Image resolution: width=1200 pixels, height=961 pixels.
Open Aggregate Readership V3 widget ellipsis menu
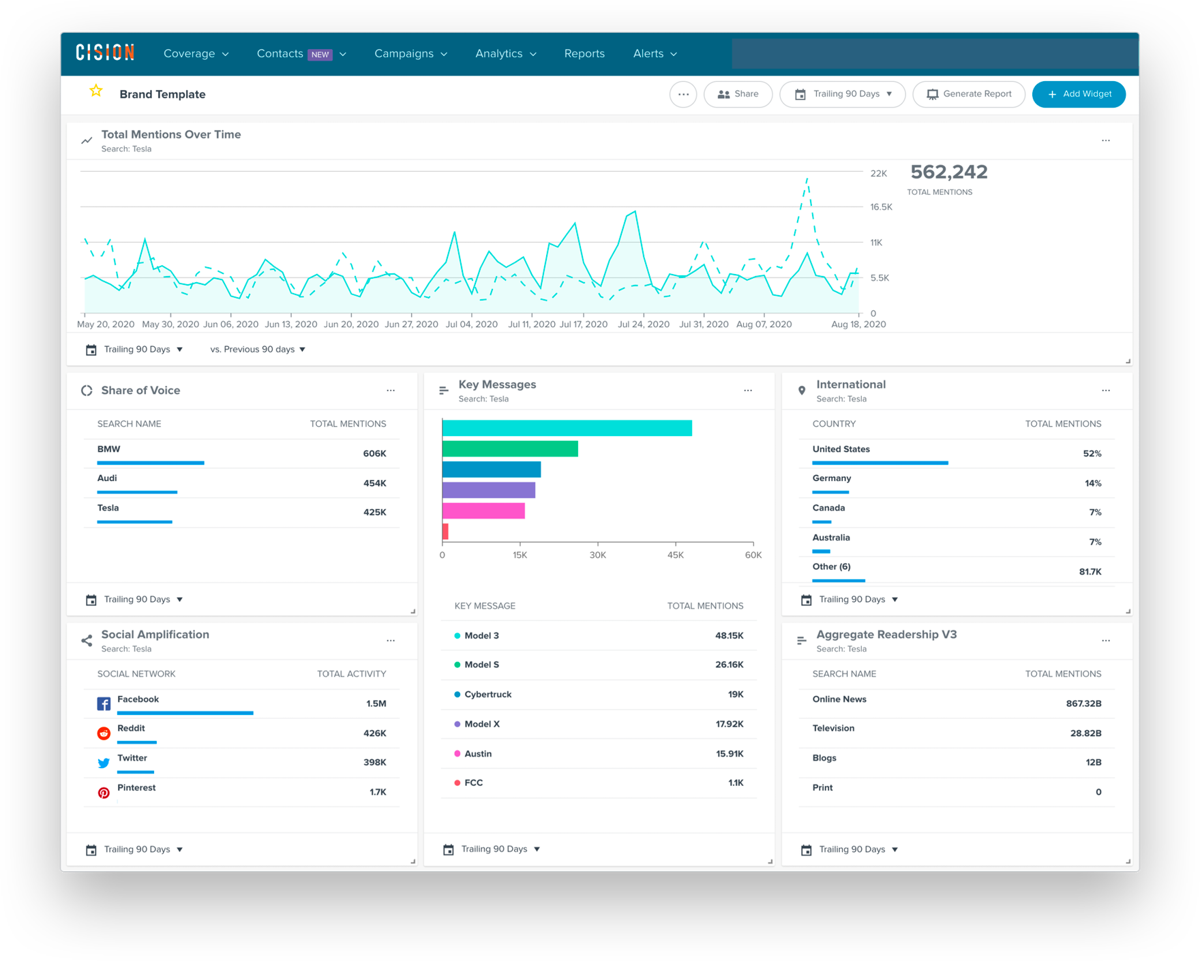point(1106,641)
